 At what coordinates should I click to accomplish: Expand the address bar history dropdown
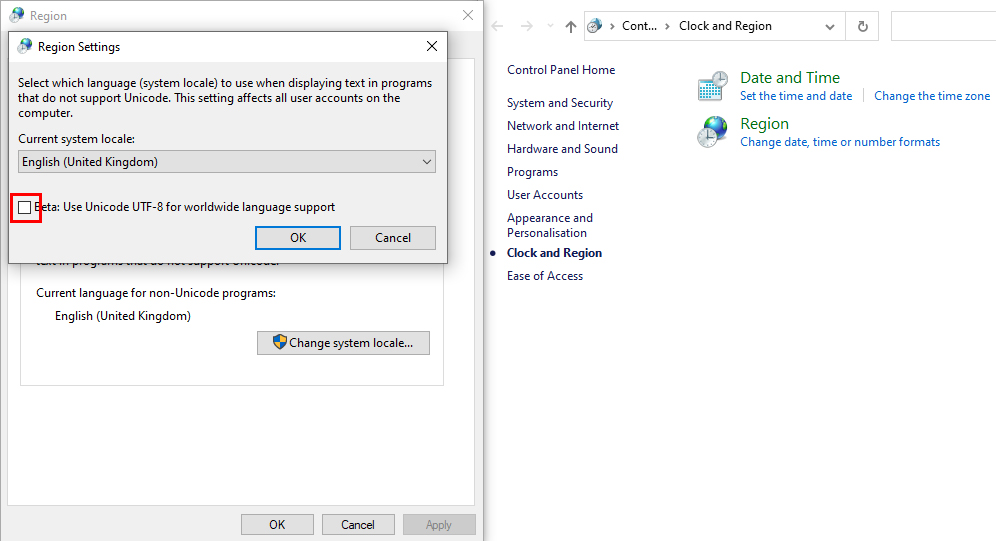(x=829, y=26)
